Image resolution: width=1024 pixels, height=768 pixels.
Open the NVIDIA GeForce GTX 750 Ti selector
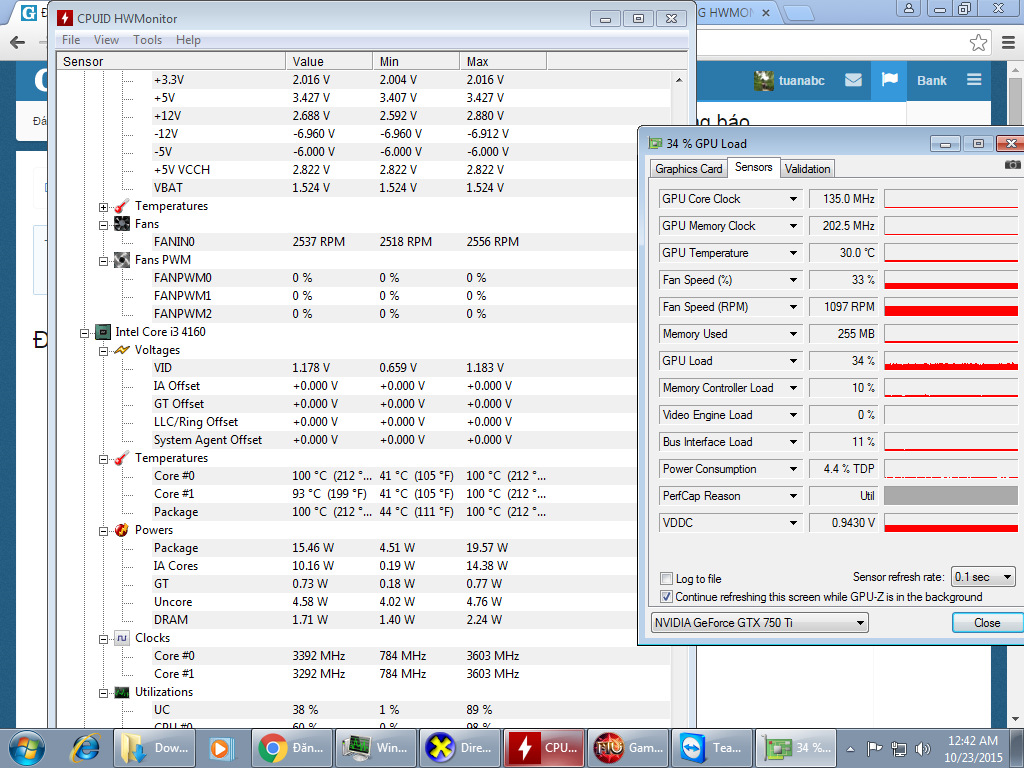[x=759, y=623]
